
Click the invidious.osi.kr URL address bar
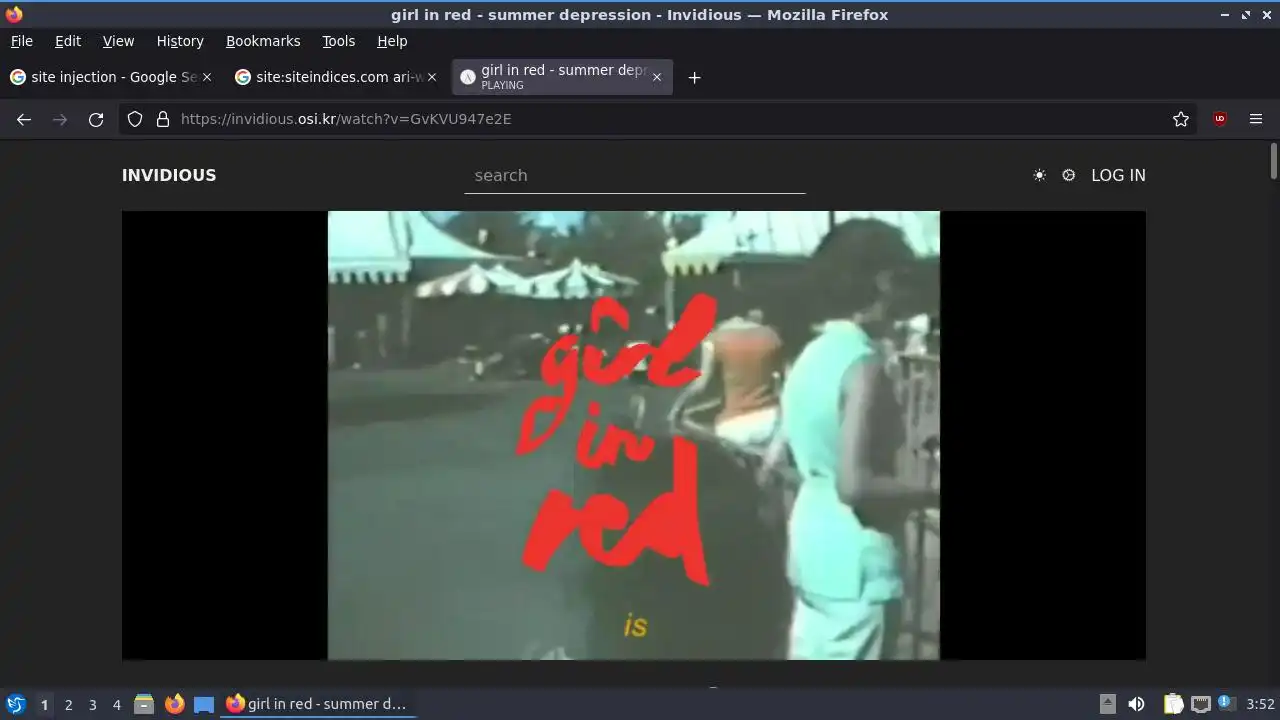point(660,119)
